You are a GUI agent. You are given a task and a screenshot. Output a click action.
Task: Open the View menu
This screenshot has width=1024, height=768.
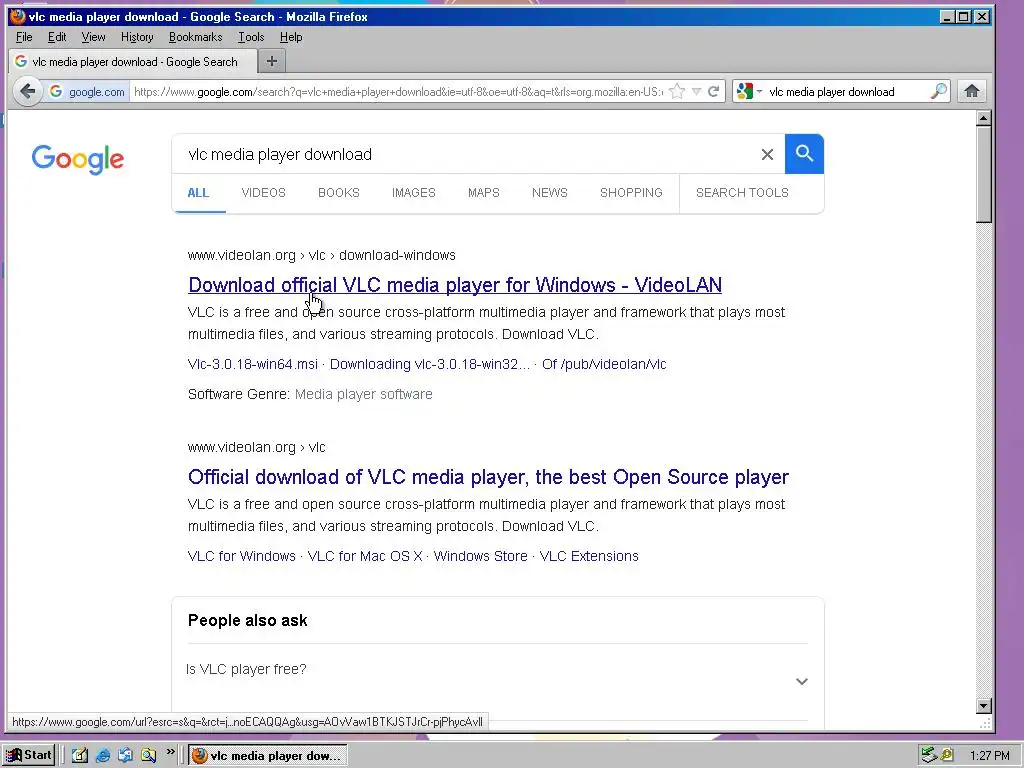[x=93, y=37]
